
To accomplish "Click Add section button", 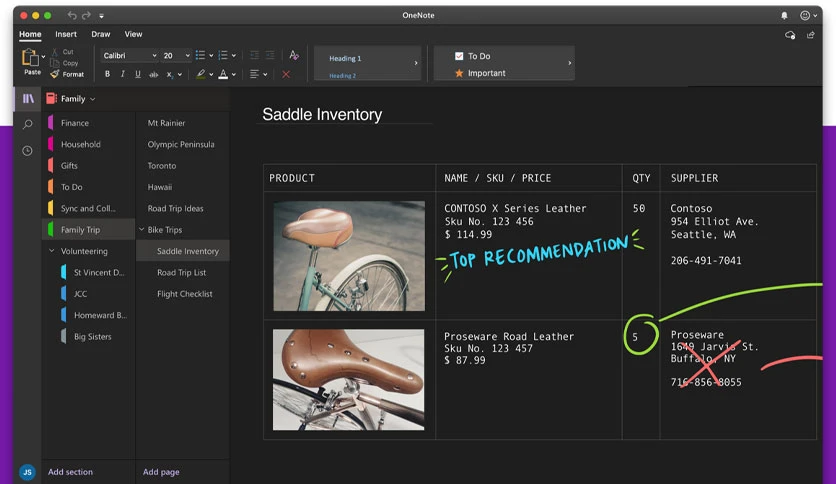I will pyautogui.click(x=70, y=472).
